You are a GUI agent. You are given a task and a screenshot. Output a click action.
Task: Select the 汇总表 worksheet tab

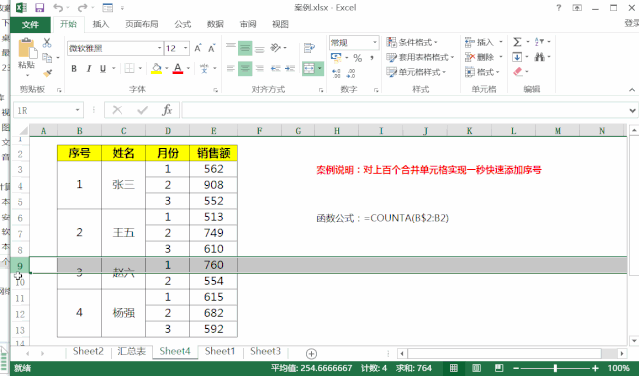(131, 351)
